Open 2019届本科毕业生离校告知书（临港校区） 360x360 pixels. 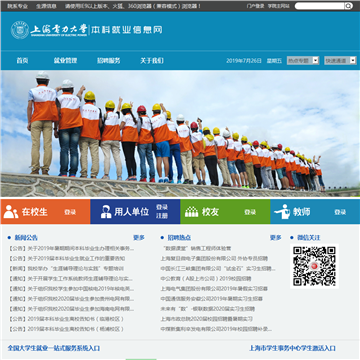[x=66, y=319]
